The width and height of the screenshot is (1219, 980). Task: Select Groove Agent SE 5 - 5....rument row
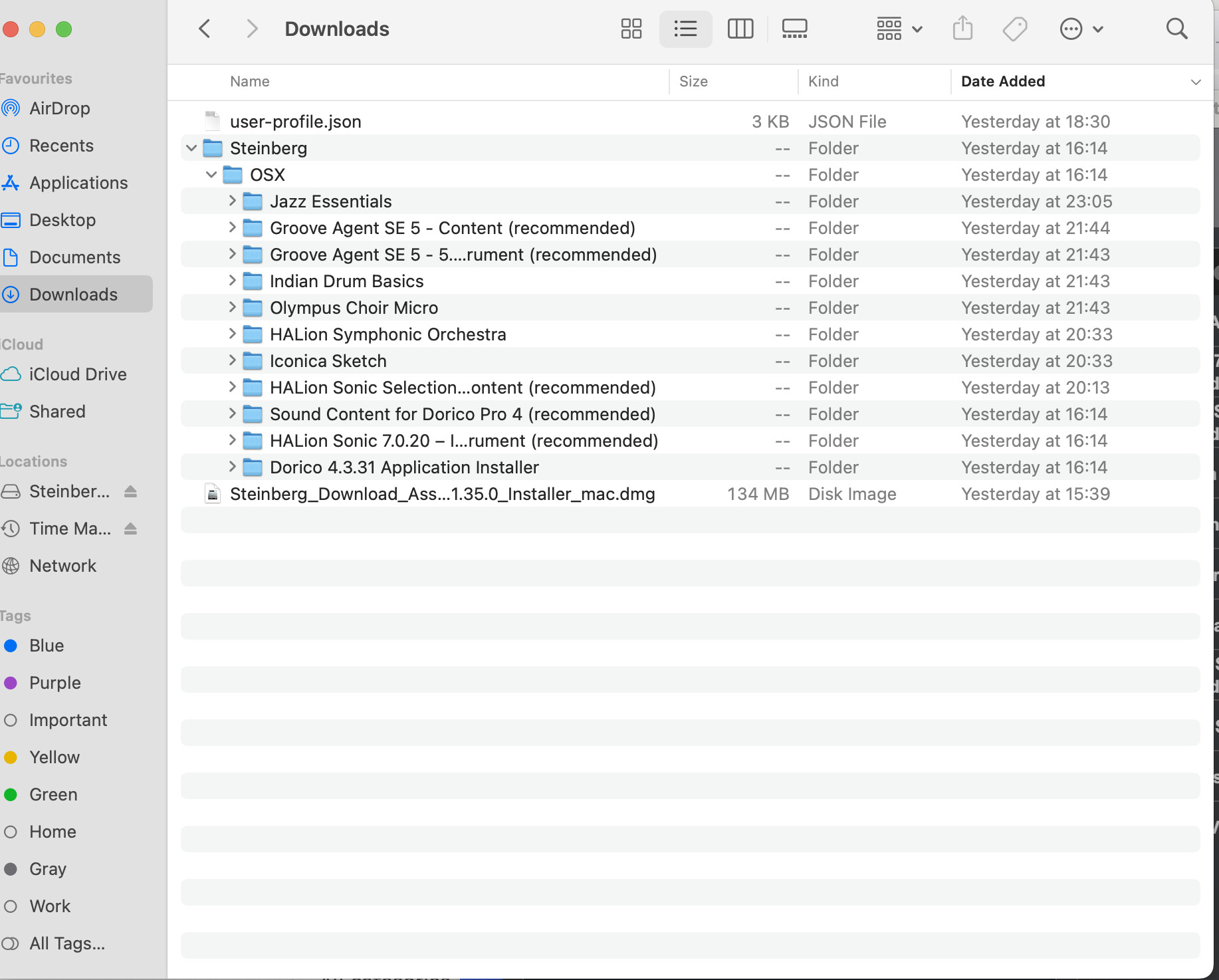(x=690, y=254)
